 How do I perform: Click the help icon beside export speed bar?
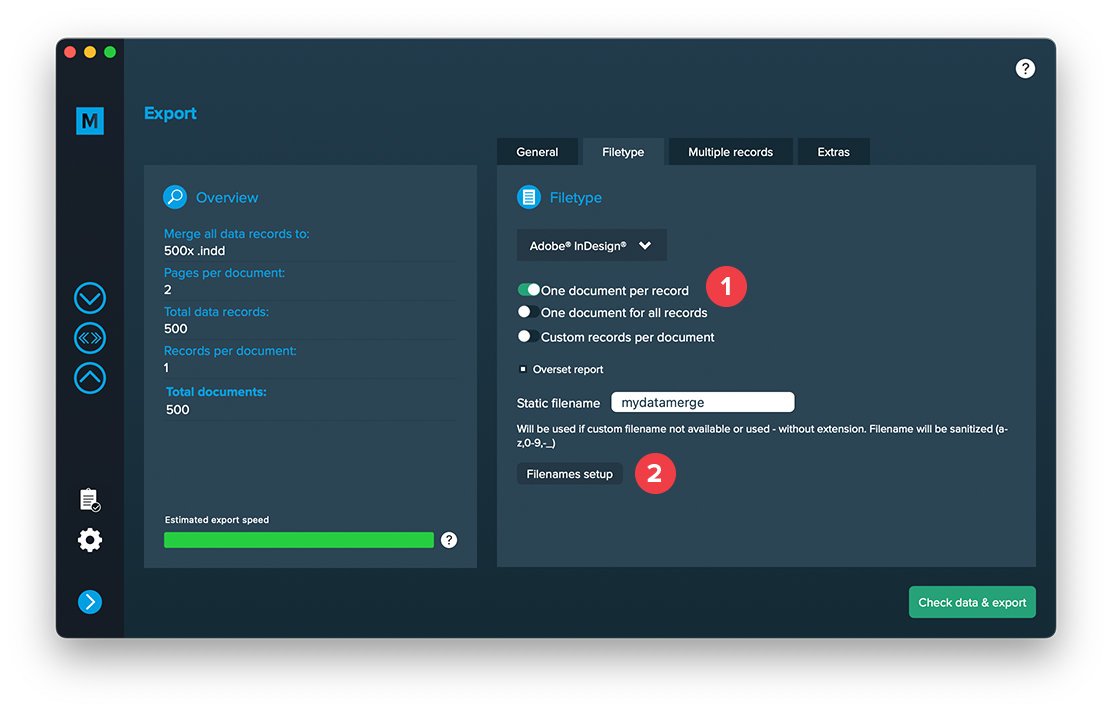pos(449,540)
